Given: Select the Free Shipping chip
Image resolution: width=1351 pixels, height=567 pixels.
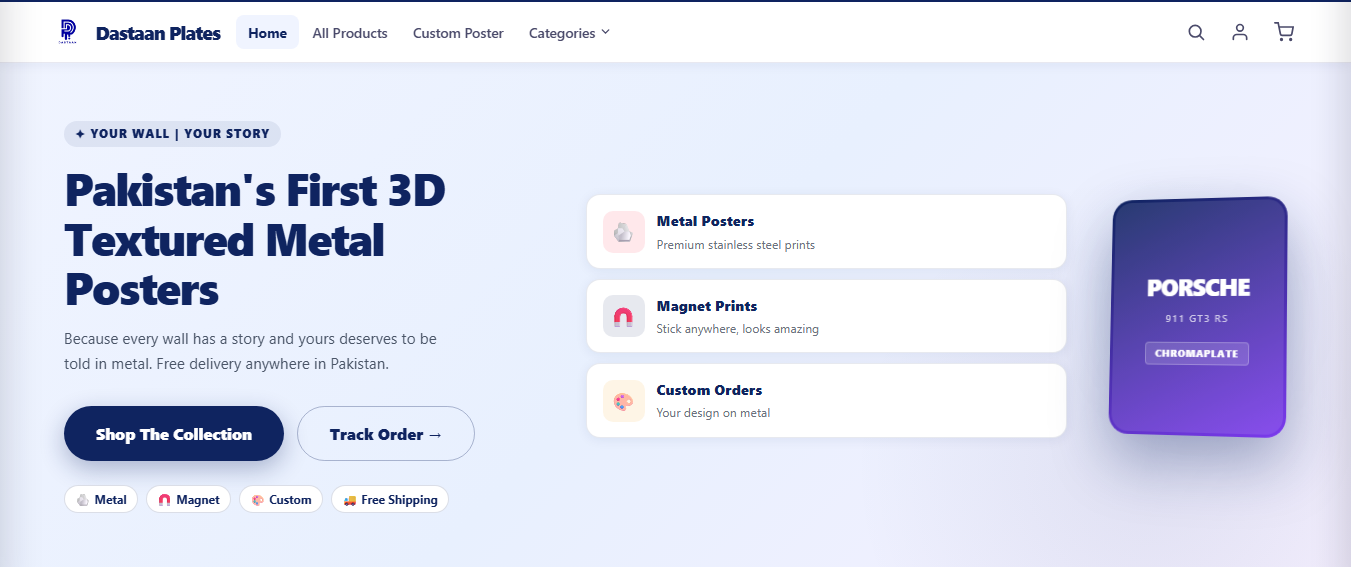Looking at the screenshot, I should pyautogui.click(x=390, y=499).
